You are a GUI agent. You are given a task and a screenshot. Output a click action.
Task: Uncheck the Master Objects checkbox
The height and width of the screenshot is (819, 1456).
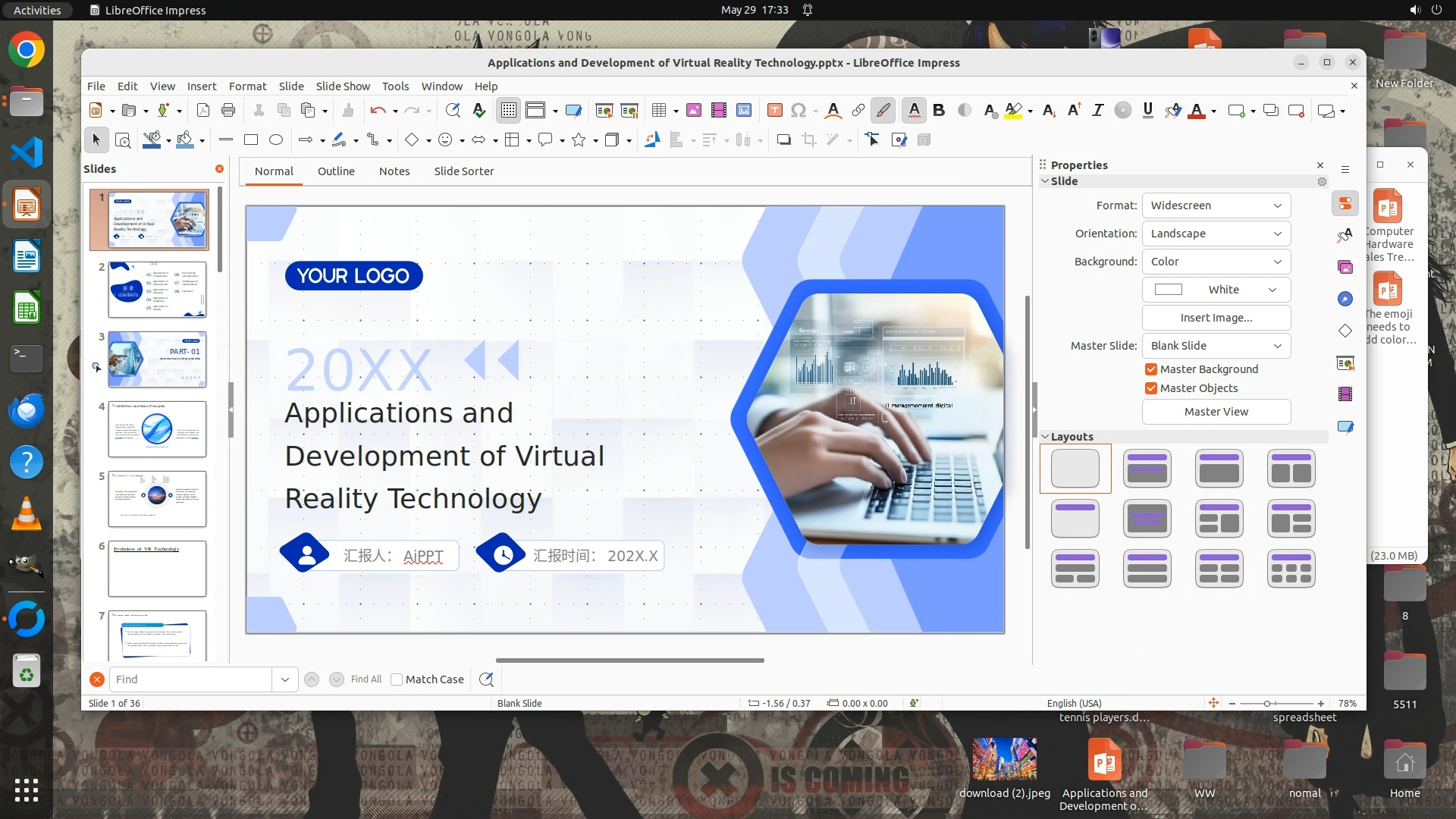click(x=1151, y=388)
